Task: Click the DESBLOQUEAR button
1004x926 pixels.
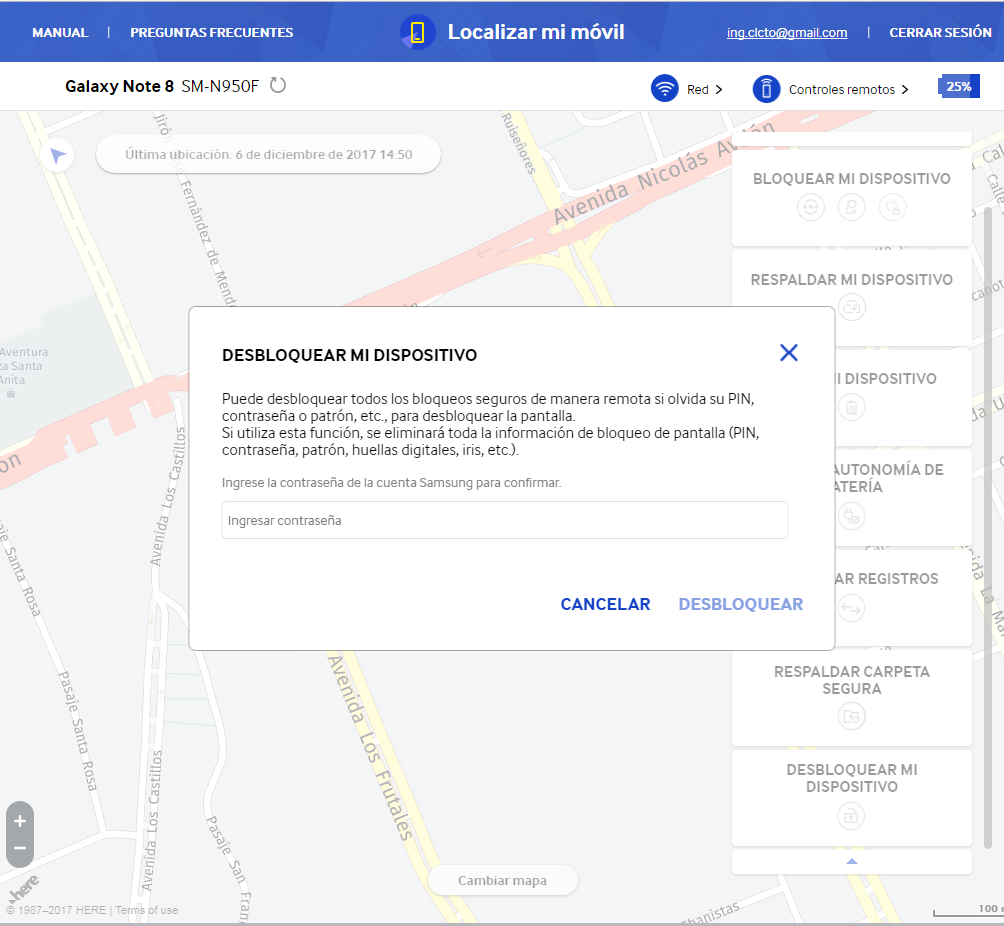Action: (x=740, y=604)
